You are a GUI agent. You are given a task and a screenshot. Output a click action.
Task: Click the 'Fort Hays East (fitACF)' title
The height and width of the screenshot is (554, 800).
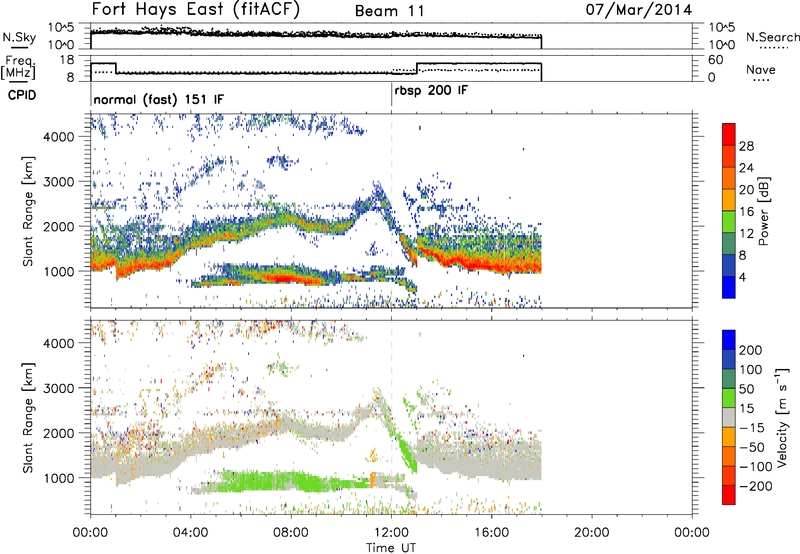coord(196,9)
